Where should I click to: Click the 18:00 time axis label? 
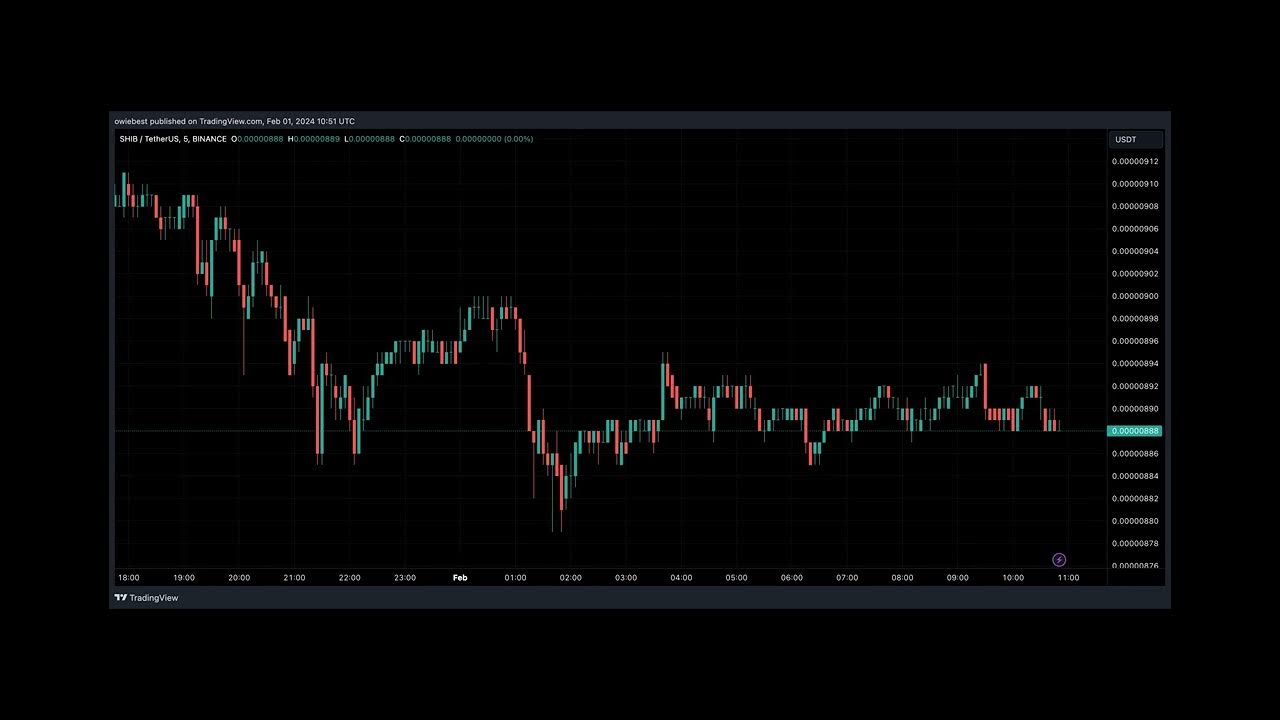129,578
